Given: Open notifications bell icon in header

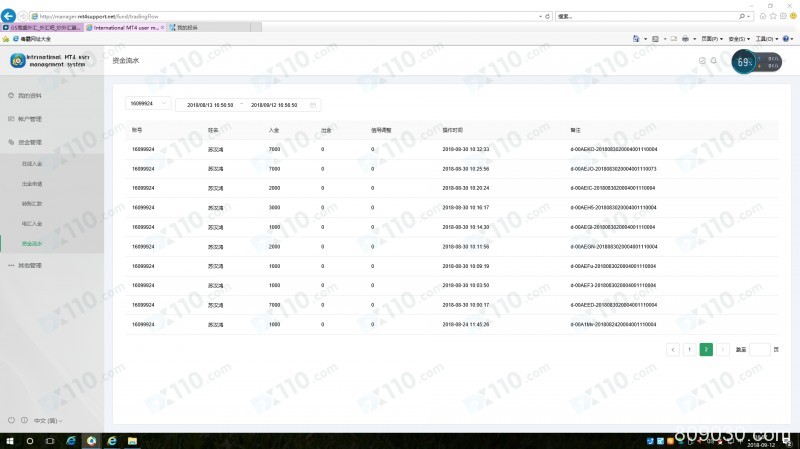Looking at the screenshot, I should [714, 61].
